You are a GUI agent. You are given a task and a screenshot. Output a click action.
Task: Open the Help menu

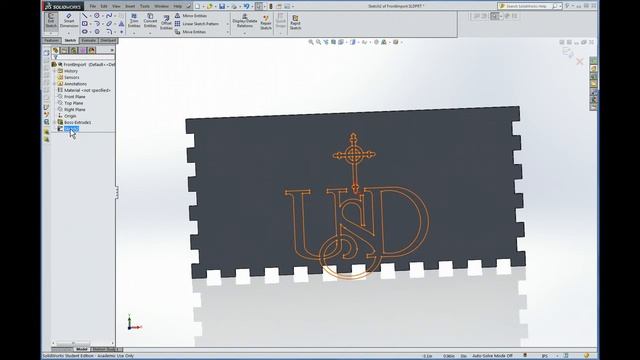click(178, 6)
